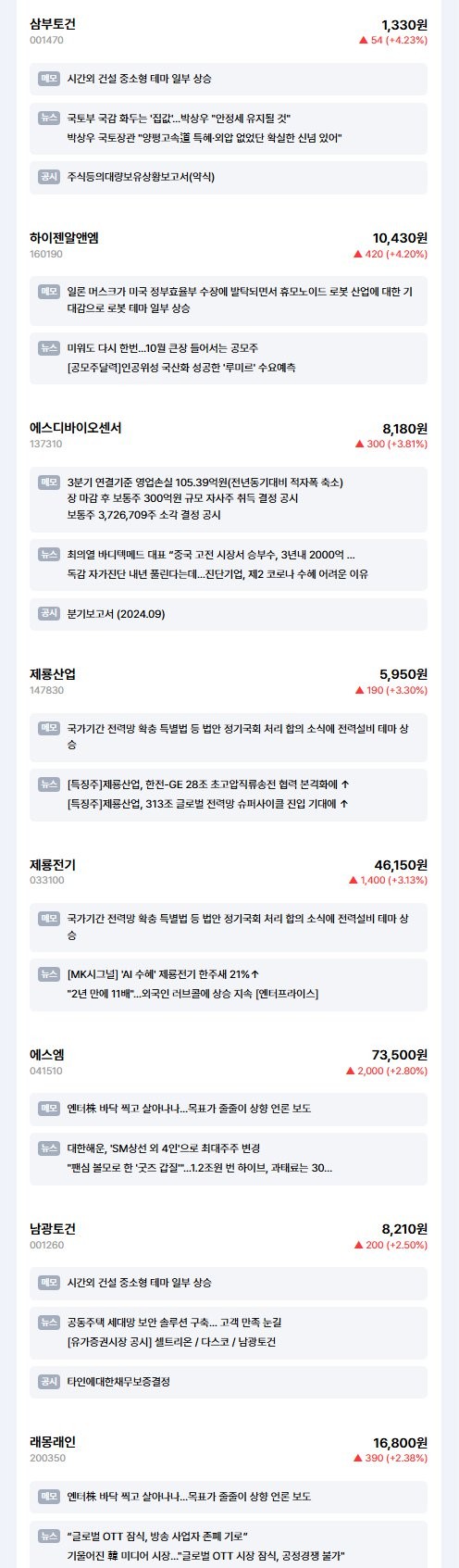Image resolution: width=459 pixels, height=1568 pixels.
Task: Open the 삼부토건 stock title
Action: click(53, 24)
